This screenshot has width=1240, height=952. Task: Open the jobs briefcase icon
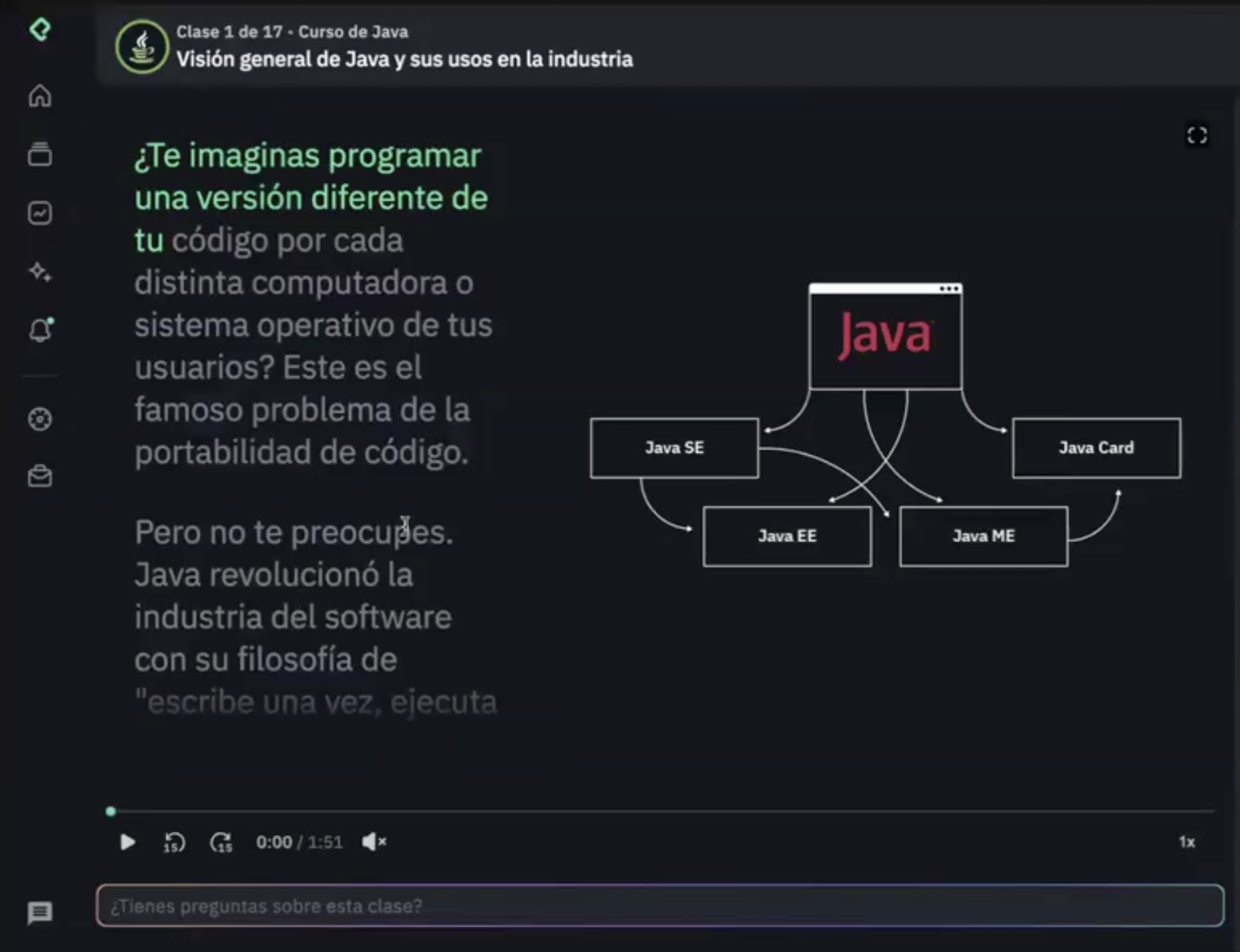[40, 476]
